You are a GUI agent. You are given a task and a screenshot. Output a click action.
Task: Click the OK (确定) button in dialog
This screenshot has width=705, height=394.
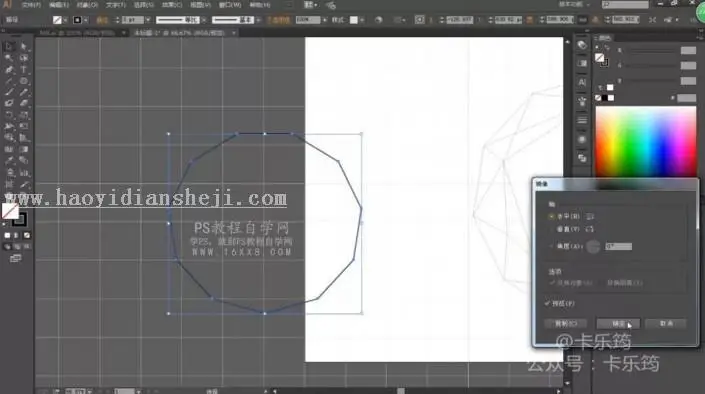[618, 323]
